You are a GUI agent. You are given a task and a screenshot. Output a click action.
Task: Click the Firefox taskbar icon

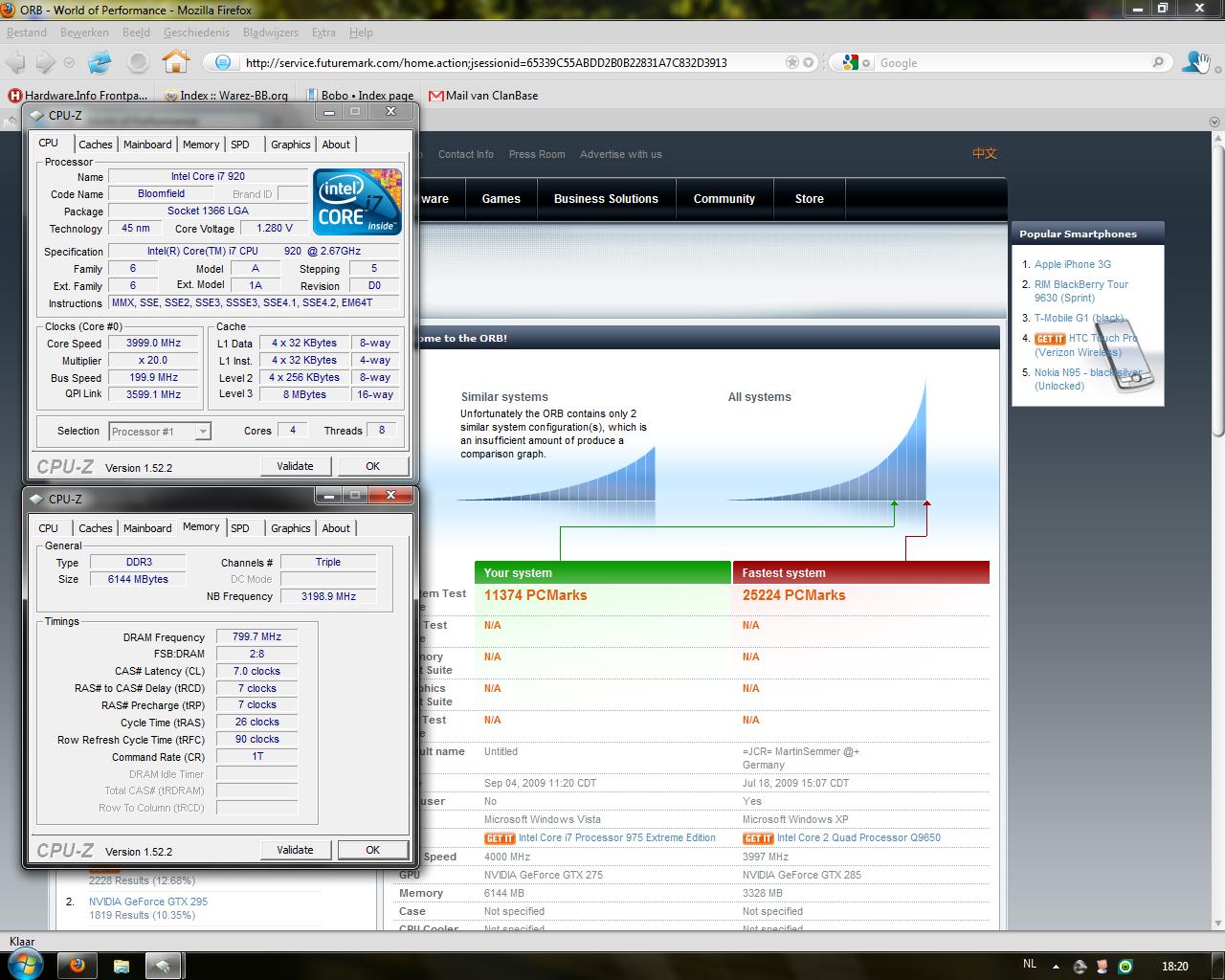point(77,966)
